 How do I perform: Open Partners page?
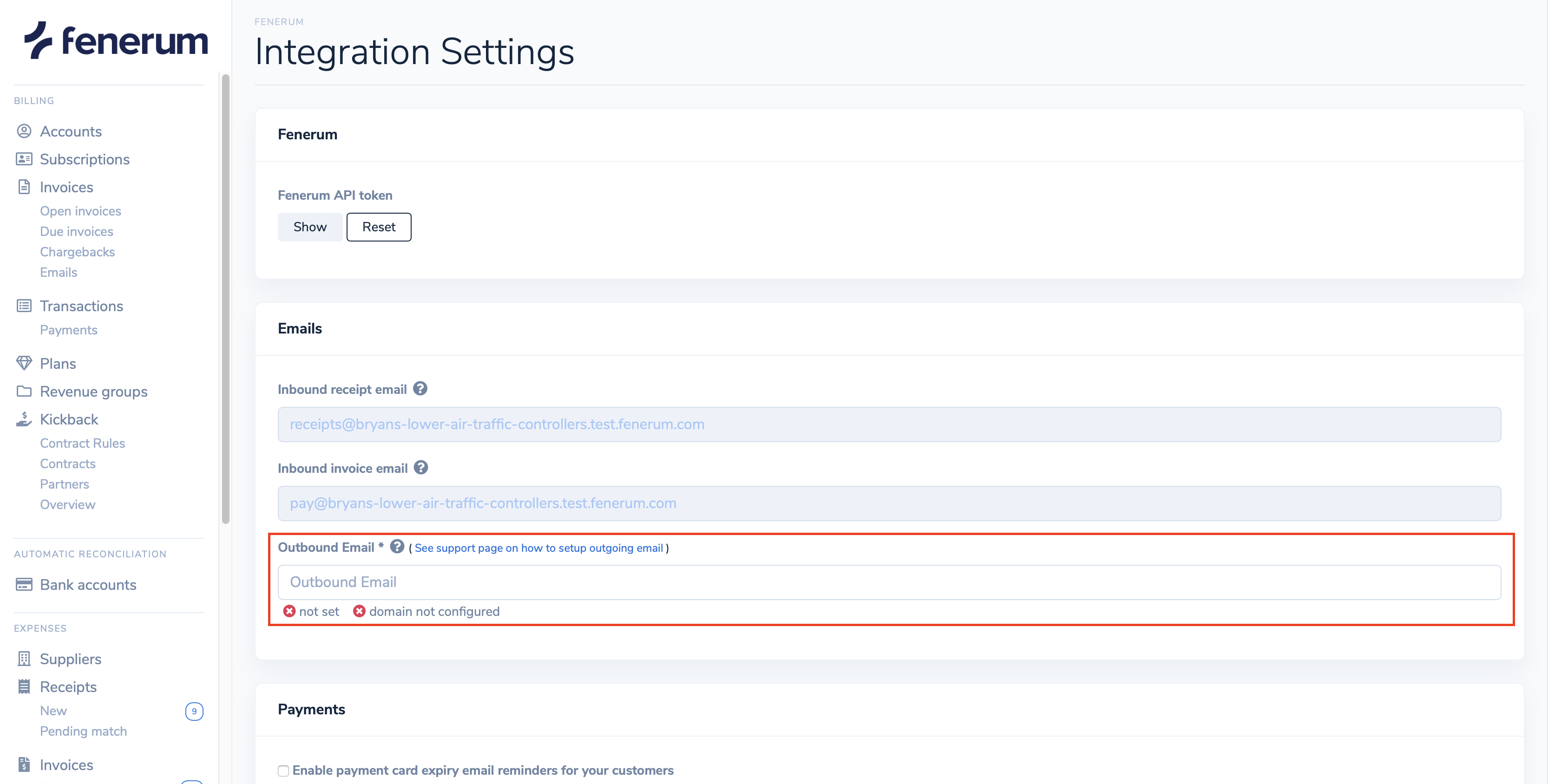tap(64, 483)
